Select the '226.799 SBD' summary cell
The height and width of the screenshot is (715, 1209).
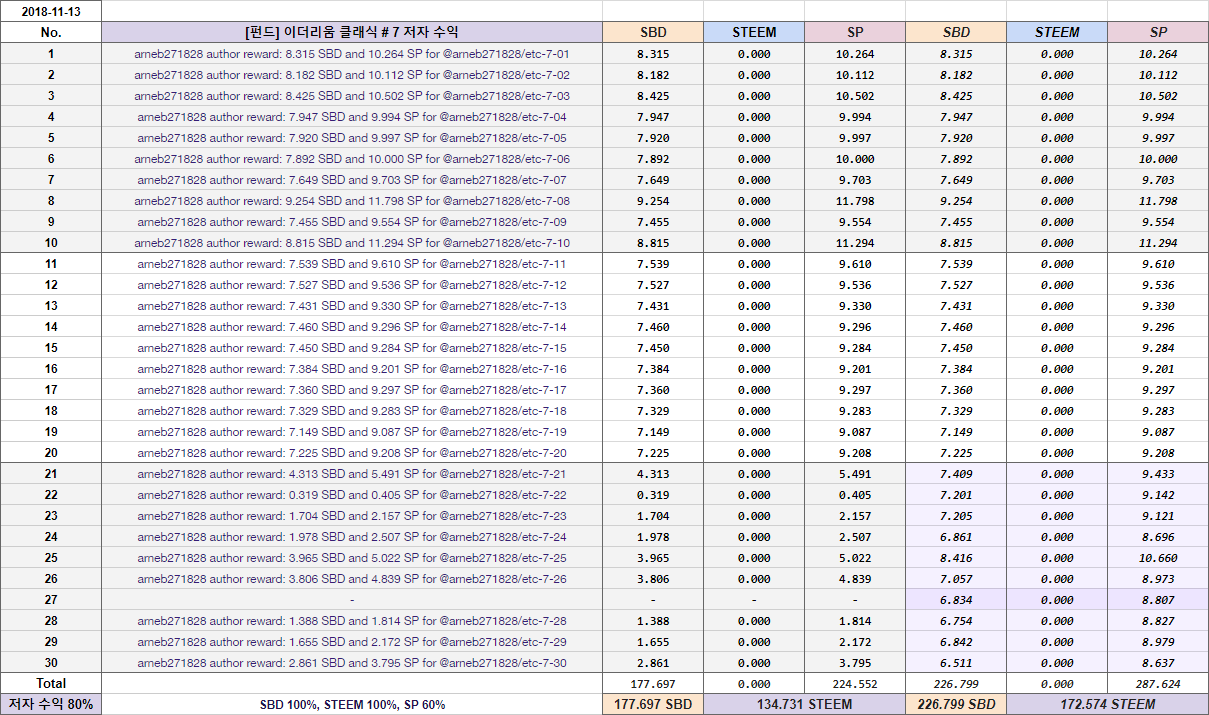956,704
